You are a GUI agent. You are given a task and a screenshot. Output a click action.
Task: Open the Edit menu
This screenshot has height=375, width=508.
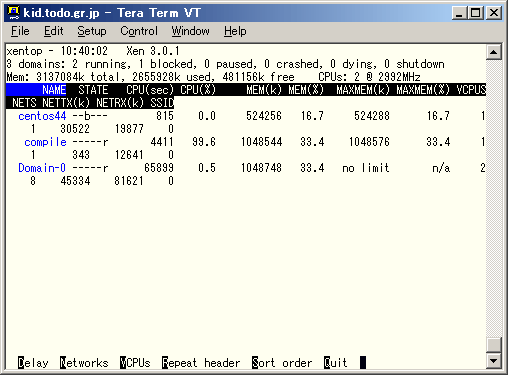tap(53, 31)
